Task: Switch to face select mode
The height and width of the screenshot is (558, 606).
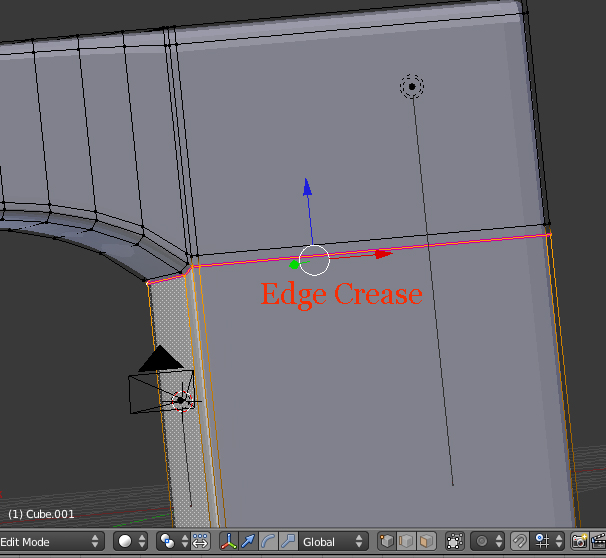Action: coord(426,541)
